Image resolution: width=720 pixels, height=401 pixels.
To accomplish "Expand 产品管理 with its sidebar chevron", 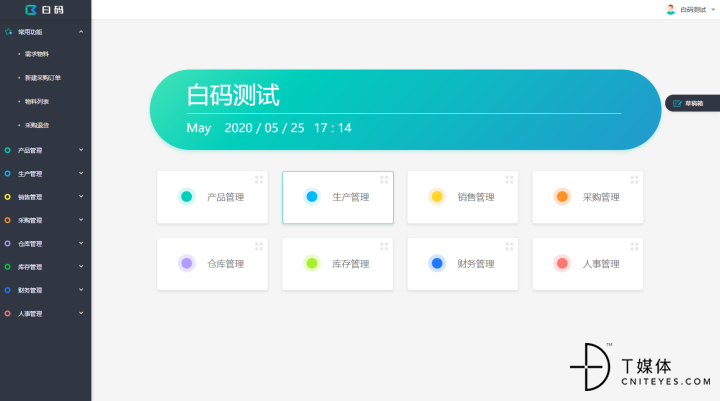I will click(81, 150).
